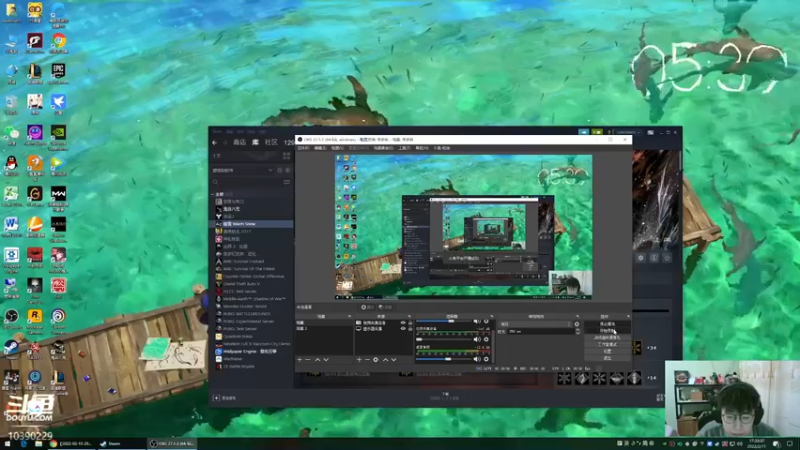Click Audio Mixer dock header float icon

pos(491,316)
